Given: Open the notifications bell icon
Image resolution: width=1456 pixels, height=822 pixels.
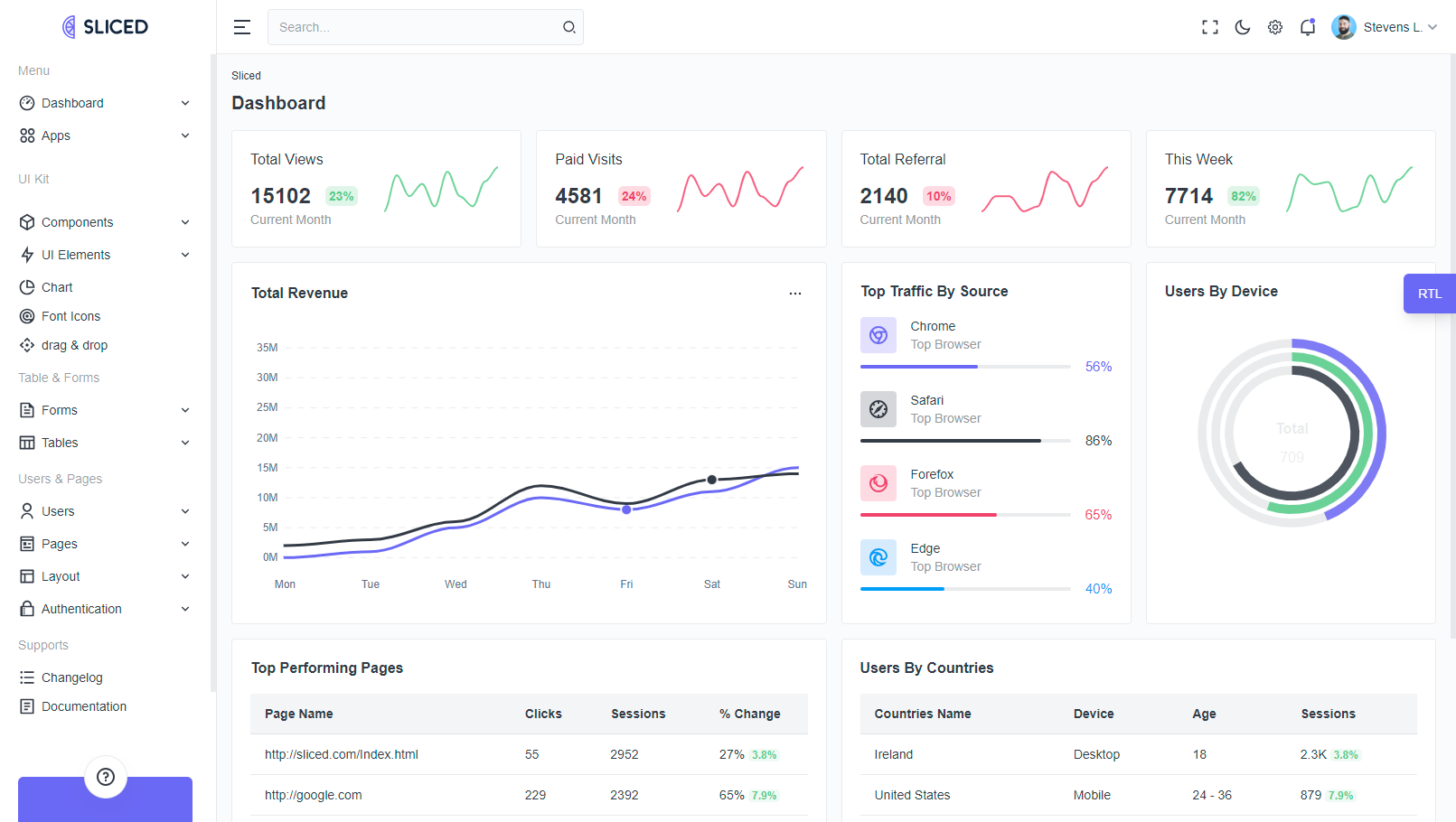Looking at the screenshot, I should [x=1308, y=27].
